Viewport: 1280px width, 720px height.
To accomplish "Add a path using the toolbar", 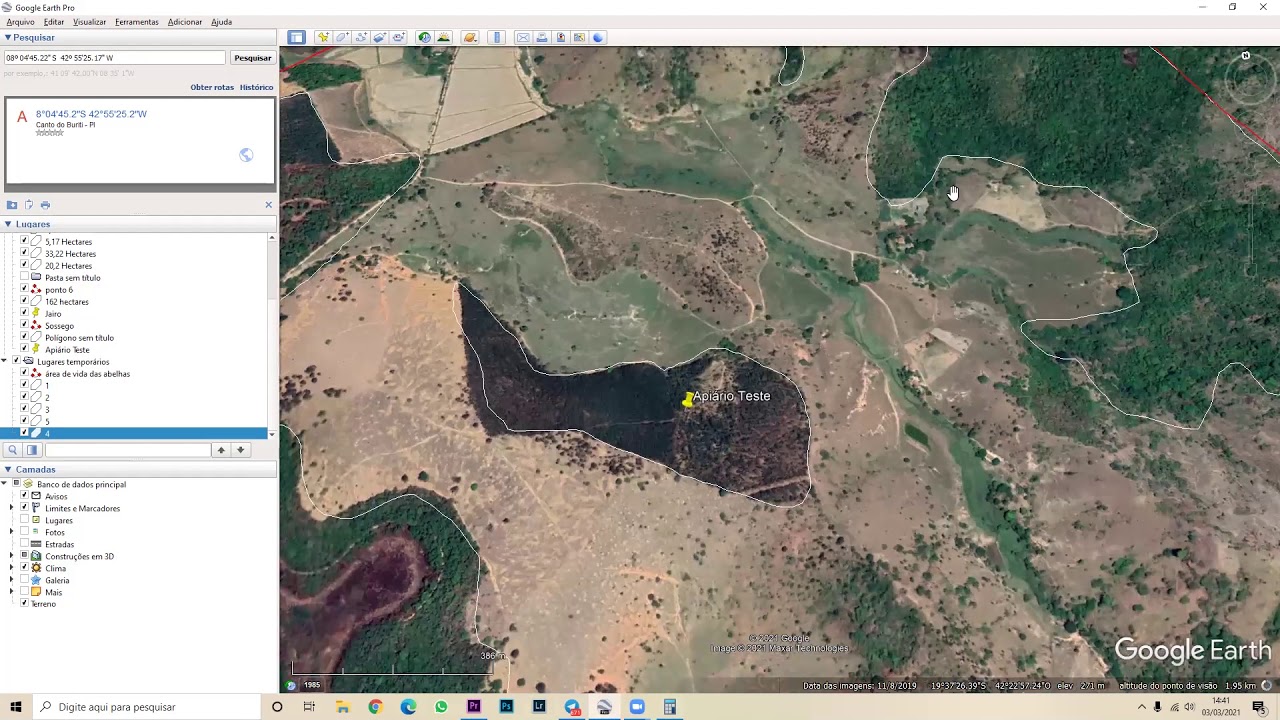I will click(361, 37).
